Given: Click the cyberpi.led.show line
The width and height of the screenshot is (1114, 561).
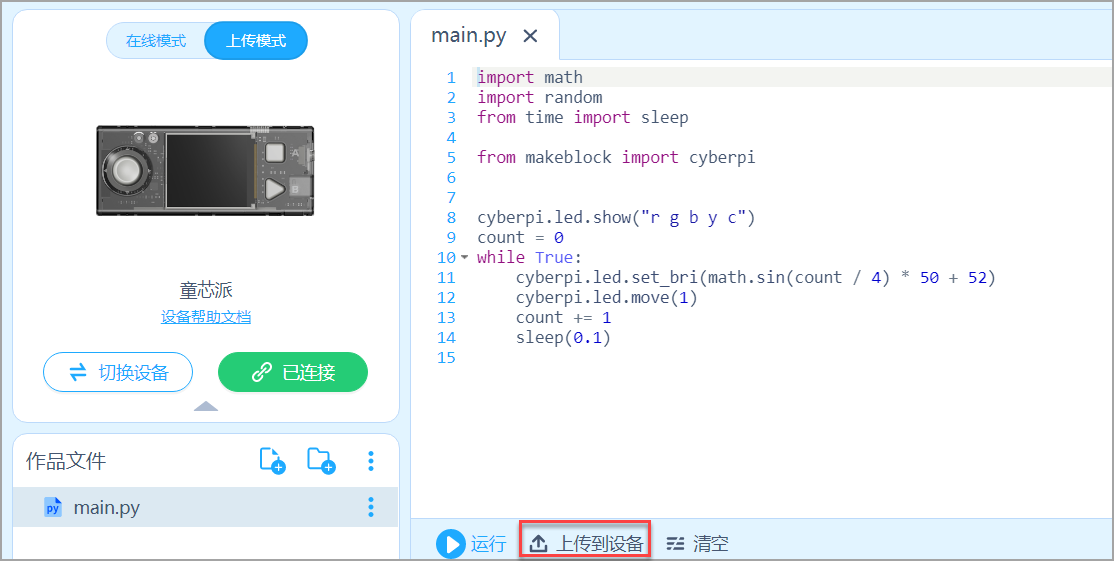Looking at the screenshot, I should click(616, 217).
